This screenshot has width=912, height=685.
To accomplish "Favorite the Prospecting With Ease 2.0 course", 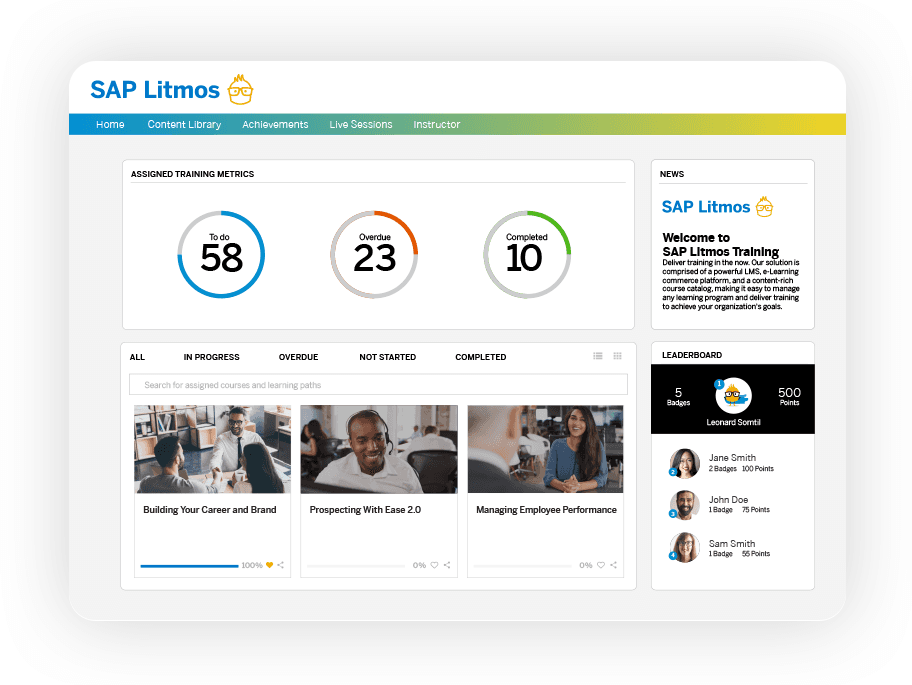I will click(x=435, y=565).
